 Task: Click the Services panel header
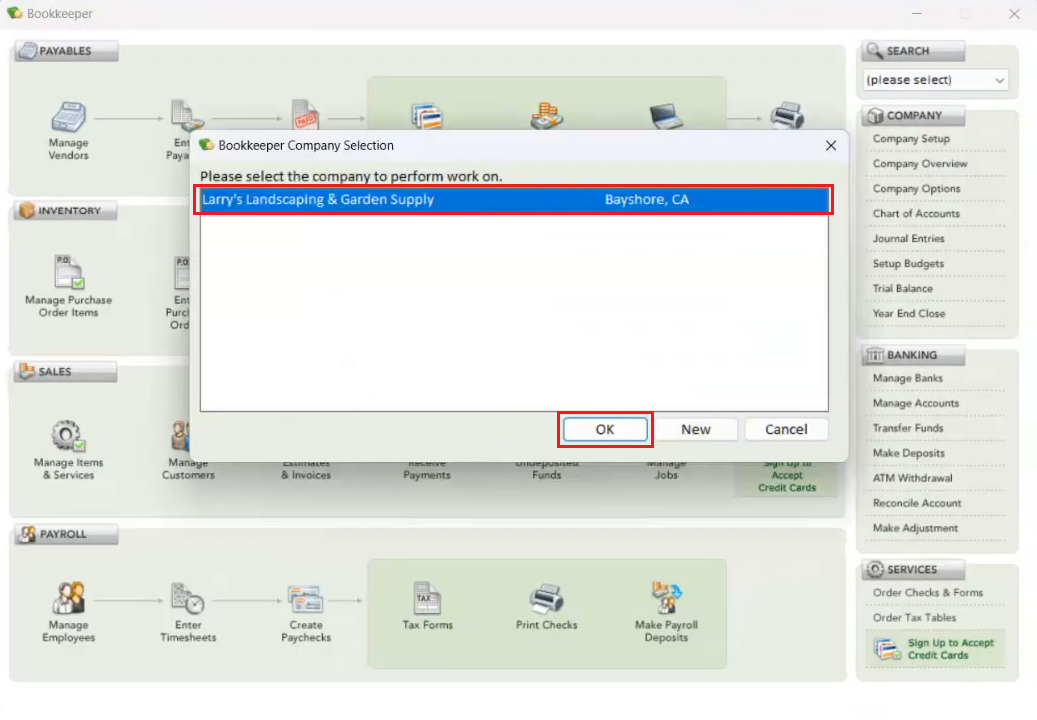pyautogui.click(x=913, y=569)
